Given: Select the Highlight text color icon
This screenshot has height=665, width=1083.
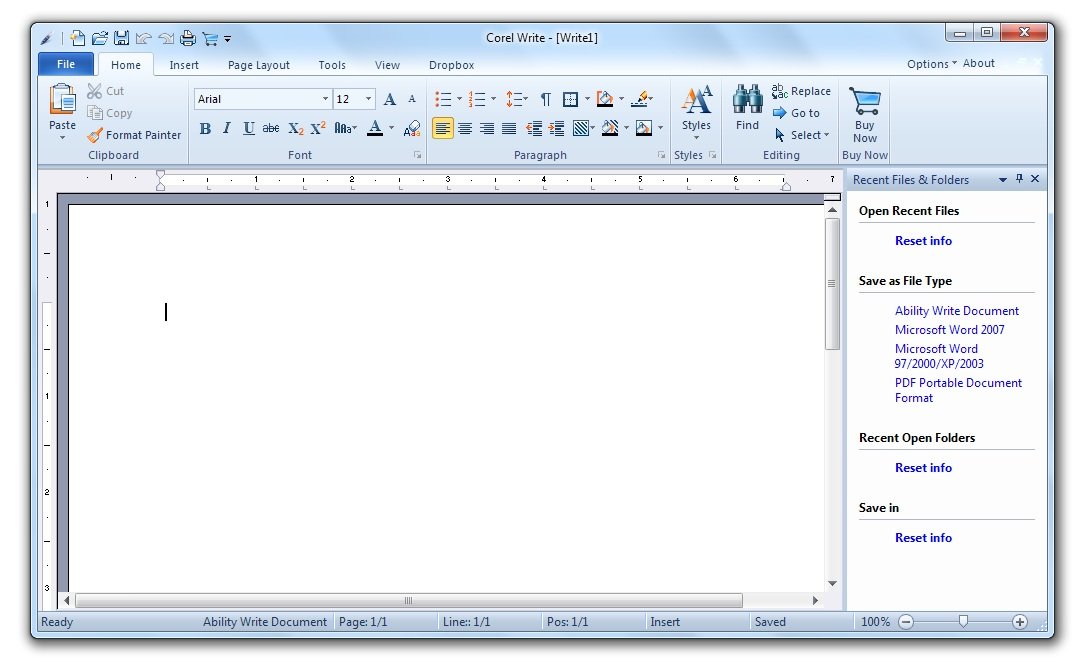Looking at the screenshot, I should (x=640, y=98).
